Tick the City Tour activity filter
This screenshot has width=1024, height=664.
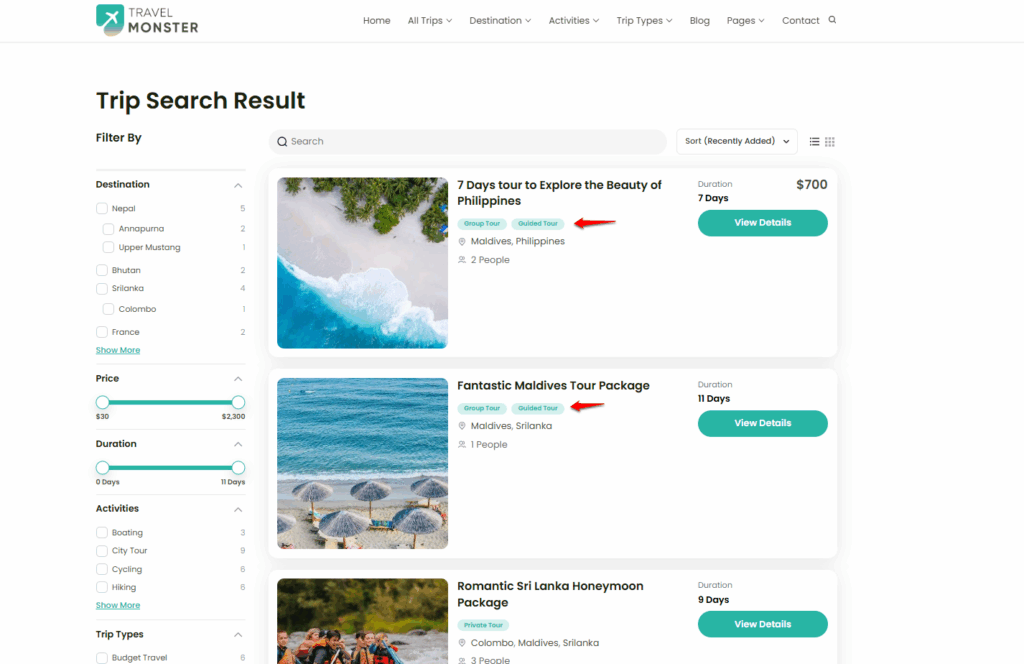(102, 551)
